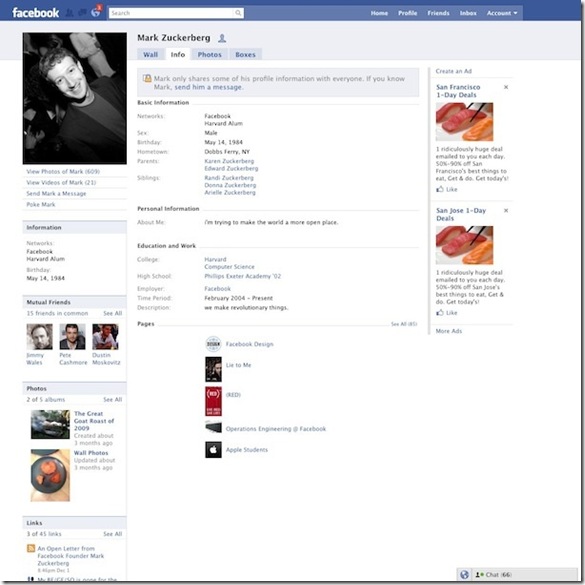Open the Apple Students page icon
The image size is (585, 585).
tap(213, 450)
